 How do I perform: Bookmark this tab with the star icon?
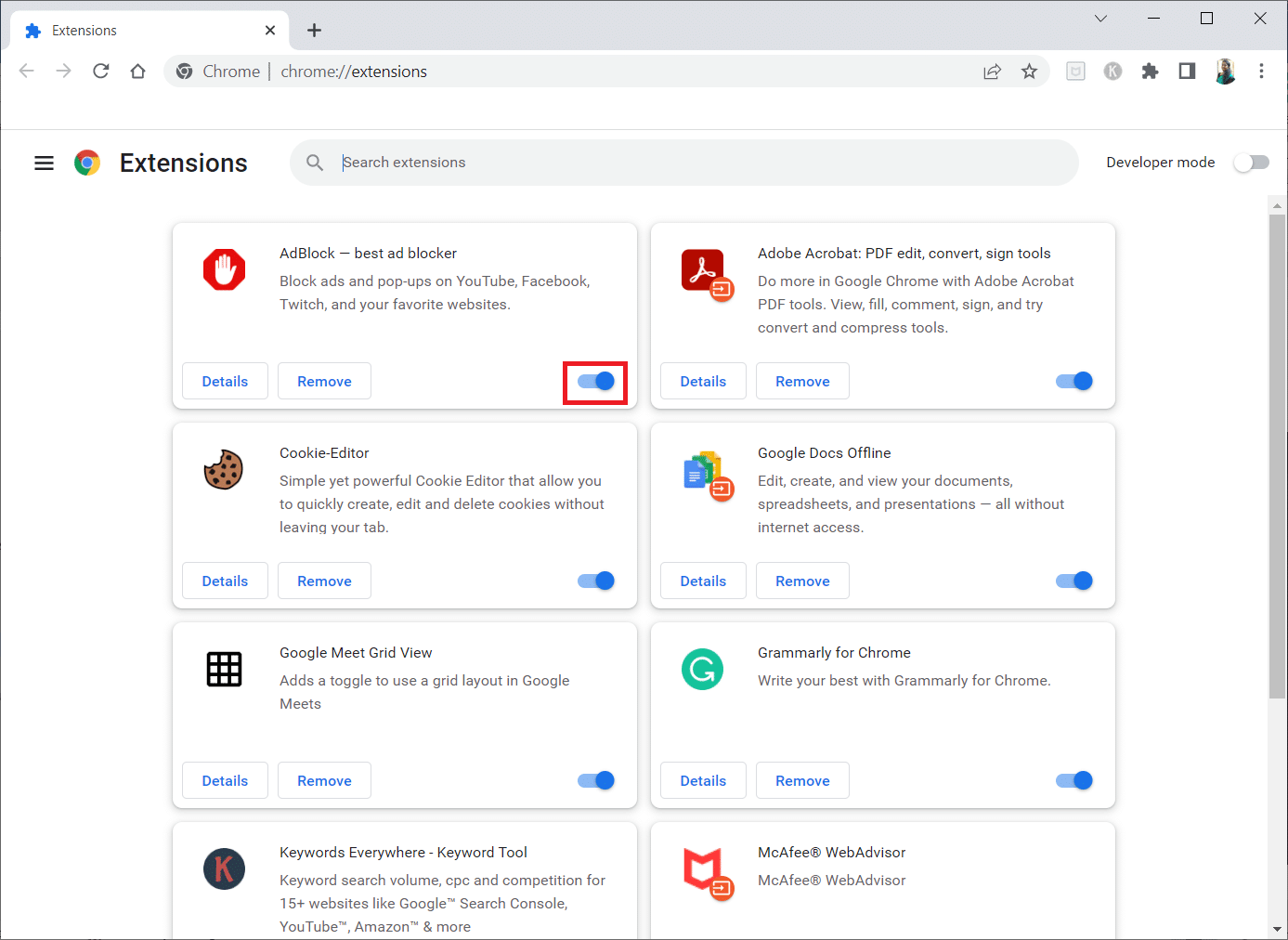pyautogui.click(x=1029, y=72)
